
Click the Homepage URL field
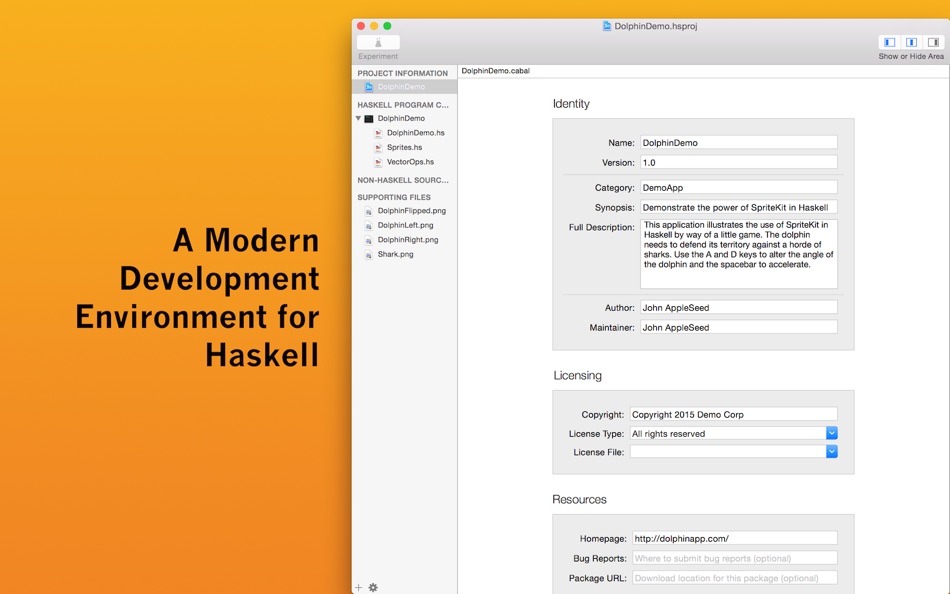click(x=735, y=538)
